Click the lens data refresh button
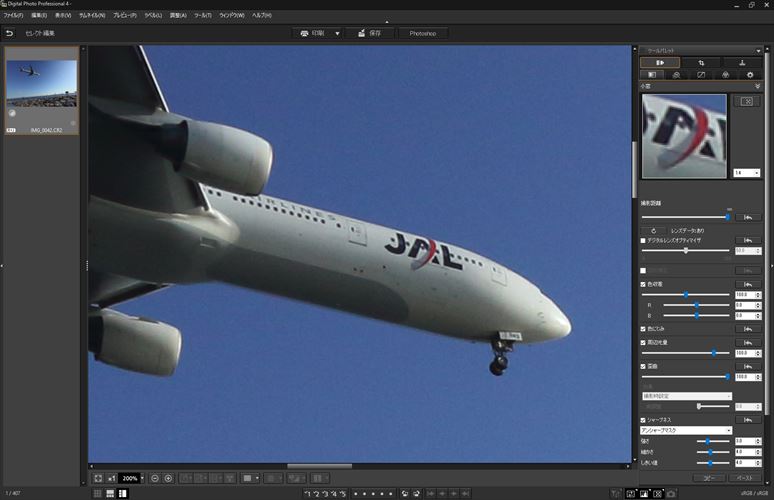 654,231
